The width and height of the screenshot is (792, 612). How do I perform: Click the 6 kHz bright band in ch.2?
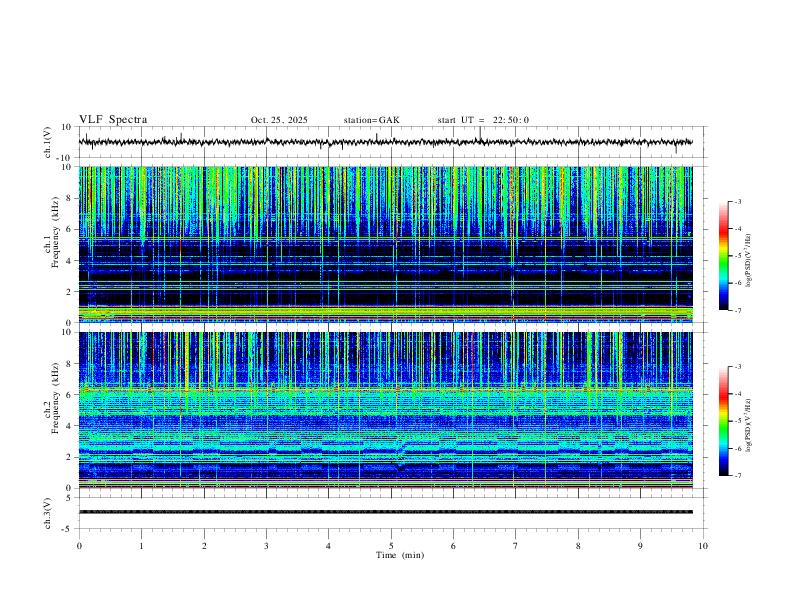click(x=385, y=390)
